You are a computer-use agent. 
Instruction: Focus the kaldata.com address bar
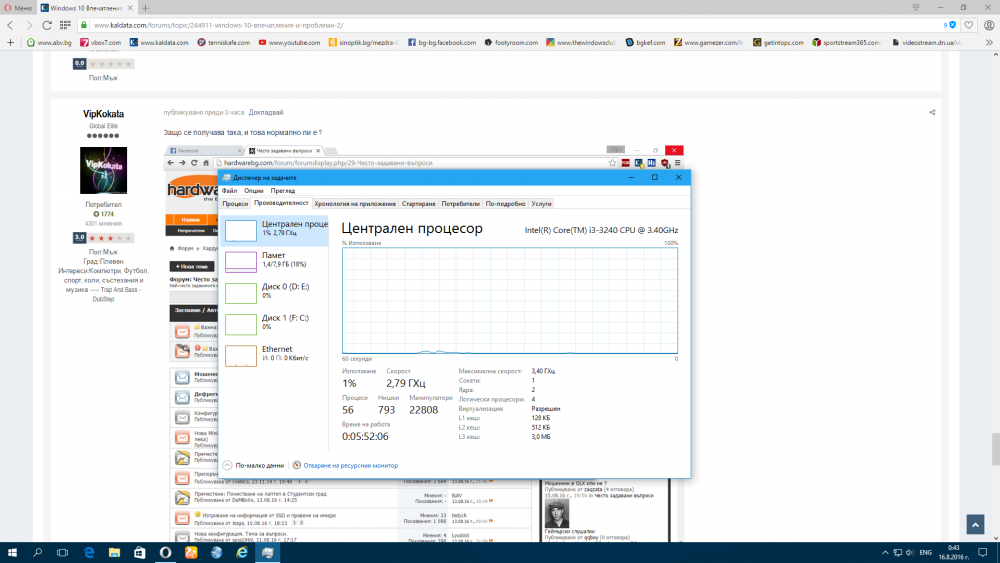point(510,25)
